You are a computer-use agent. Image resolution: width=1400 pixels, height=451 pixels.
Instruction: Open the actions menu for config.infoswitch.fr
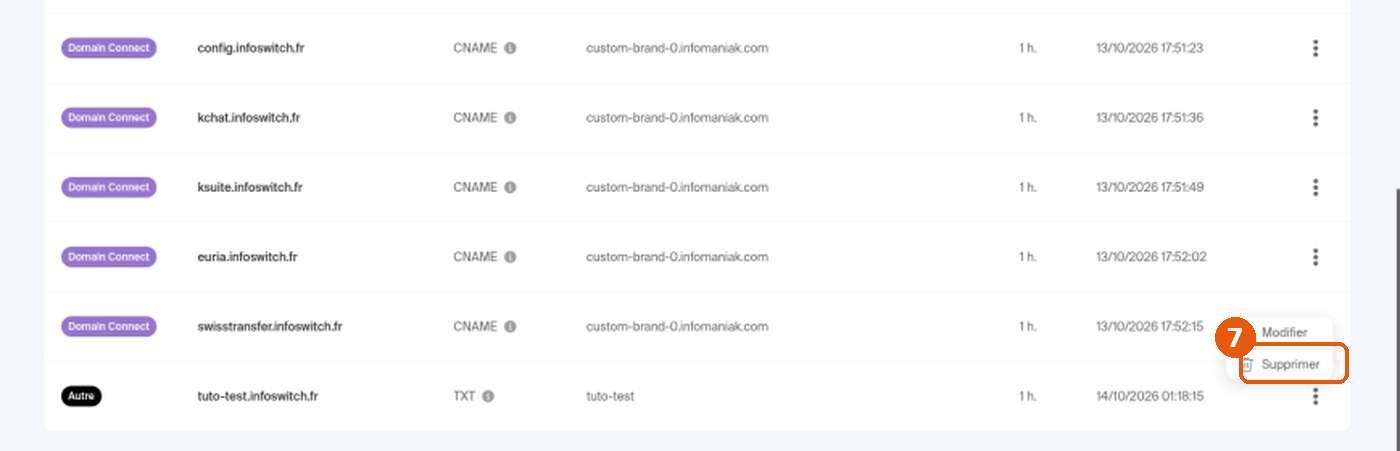click(1315, 48)
